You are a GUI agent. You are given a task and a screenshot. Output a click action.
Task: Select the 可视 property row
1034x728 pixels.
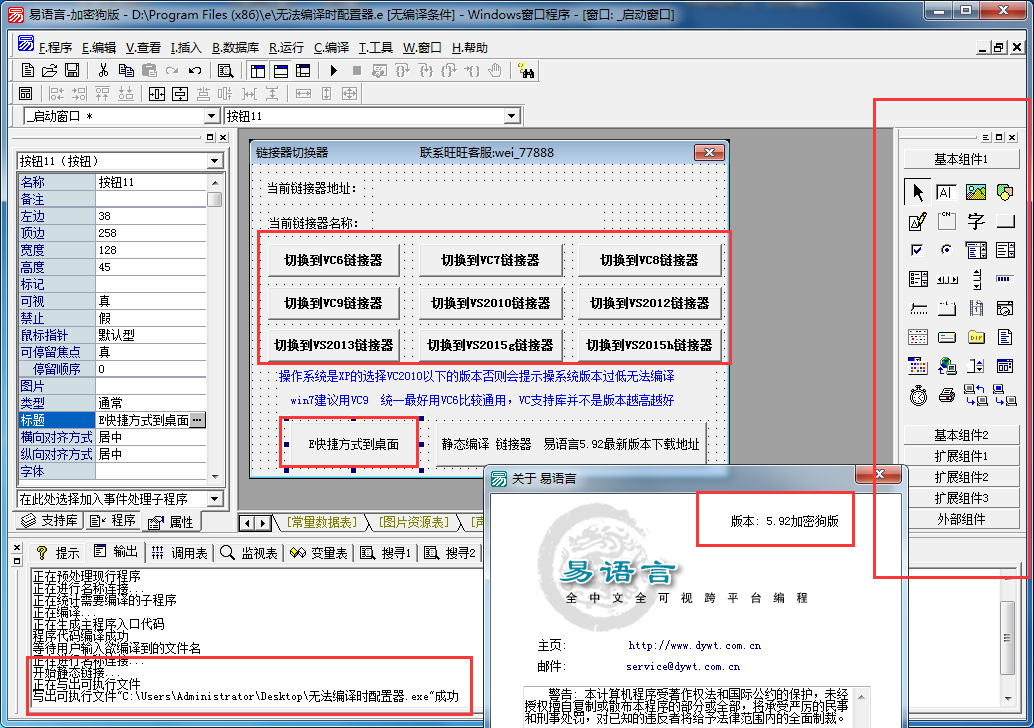[x=112, y=301]
